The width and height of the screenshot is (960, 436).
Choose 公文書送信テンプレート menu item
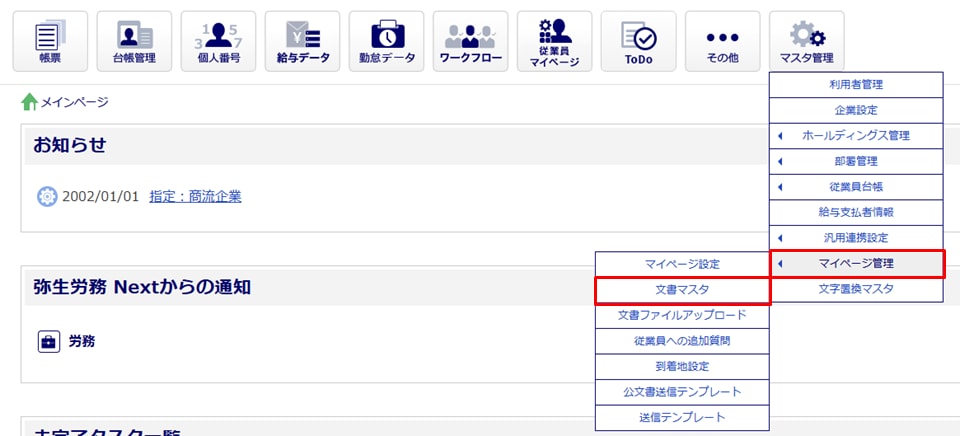click(x=682, y=392)
